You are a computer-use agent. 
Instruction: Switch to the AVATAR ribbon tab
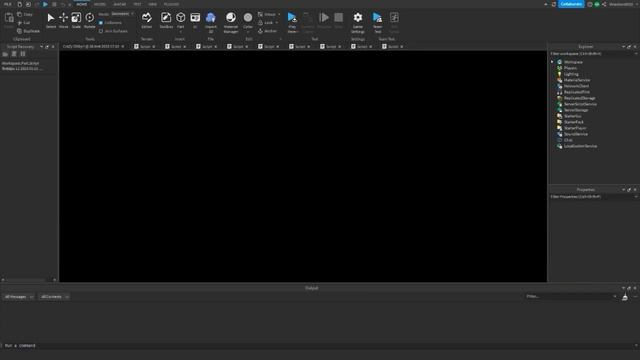[x=120, y=4]
